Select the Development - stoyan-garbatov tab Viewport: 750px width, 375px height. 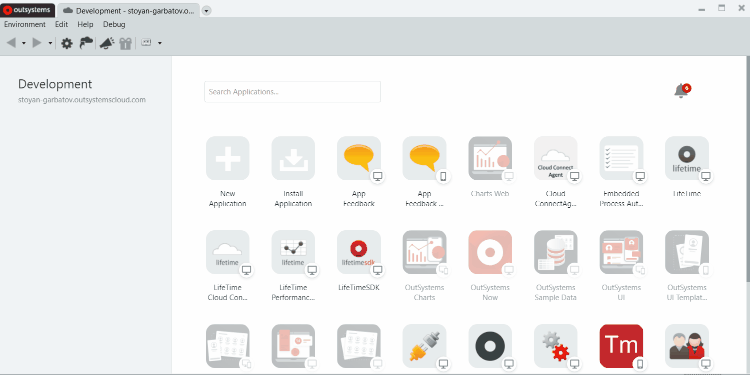pyautogui.click(x=129, y=11)
